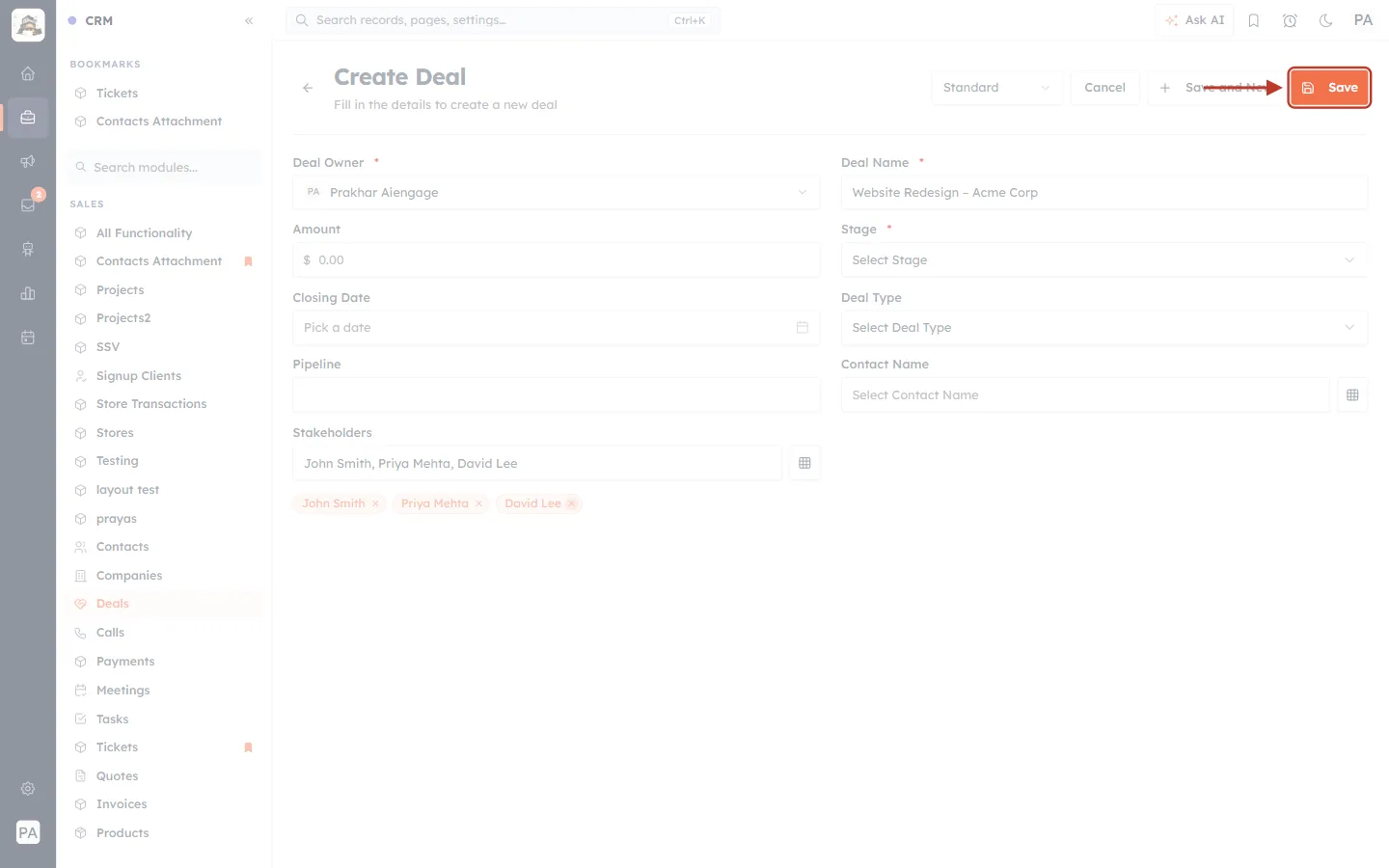This screenshot has height=868, width=1389.
Task: Click the Search modules field
Action: point(165,167)
